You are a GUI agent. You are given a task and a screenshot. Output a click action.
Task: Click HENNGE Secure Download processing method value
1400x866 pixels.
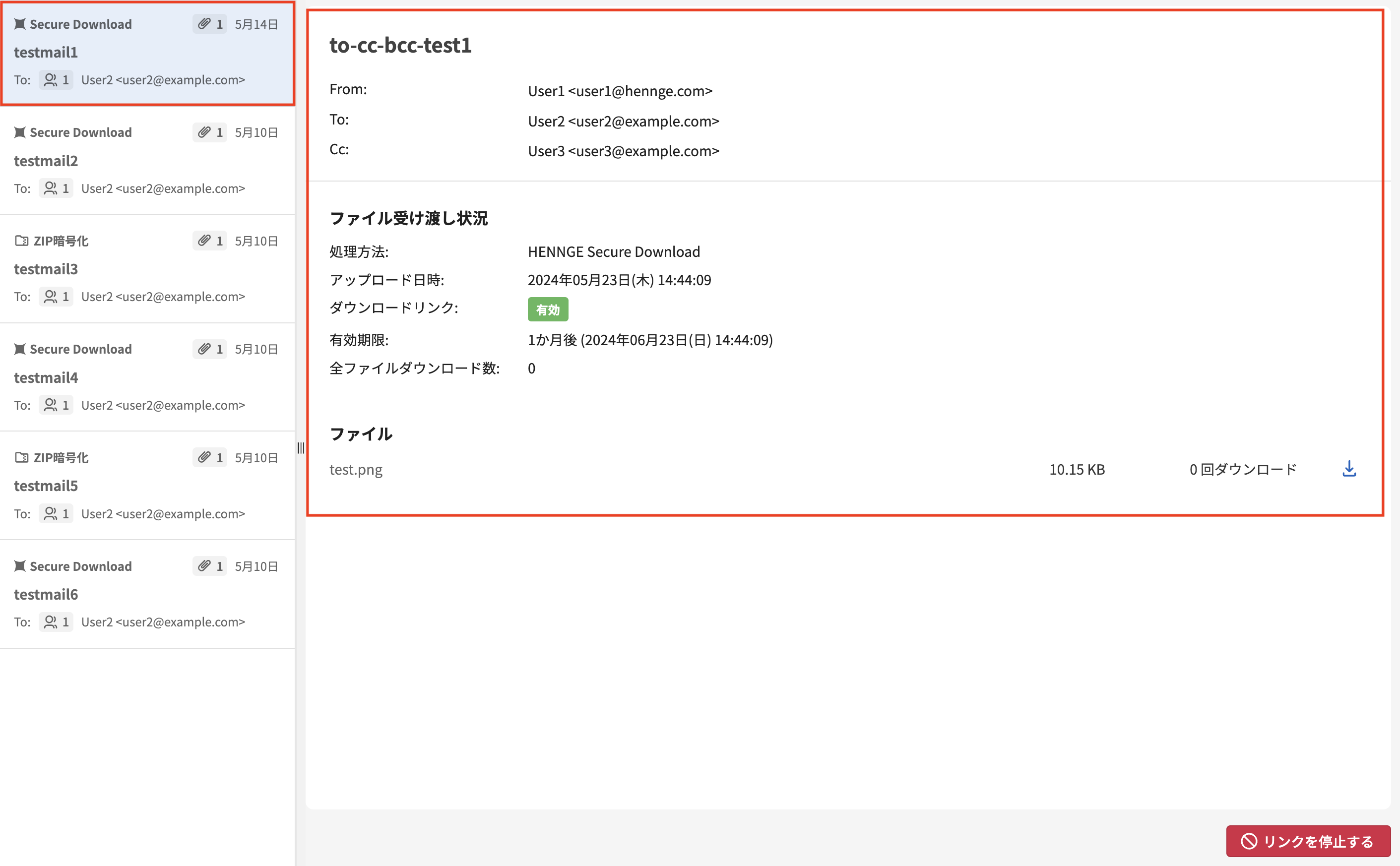pos(614,251)
